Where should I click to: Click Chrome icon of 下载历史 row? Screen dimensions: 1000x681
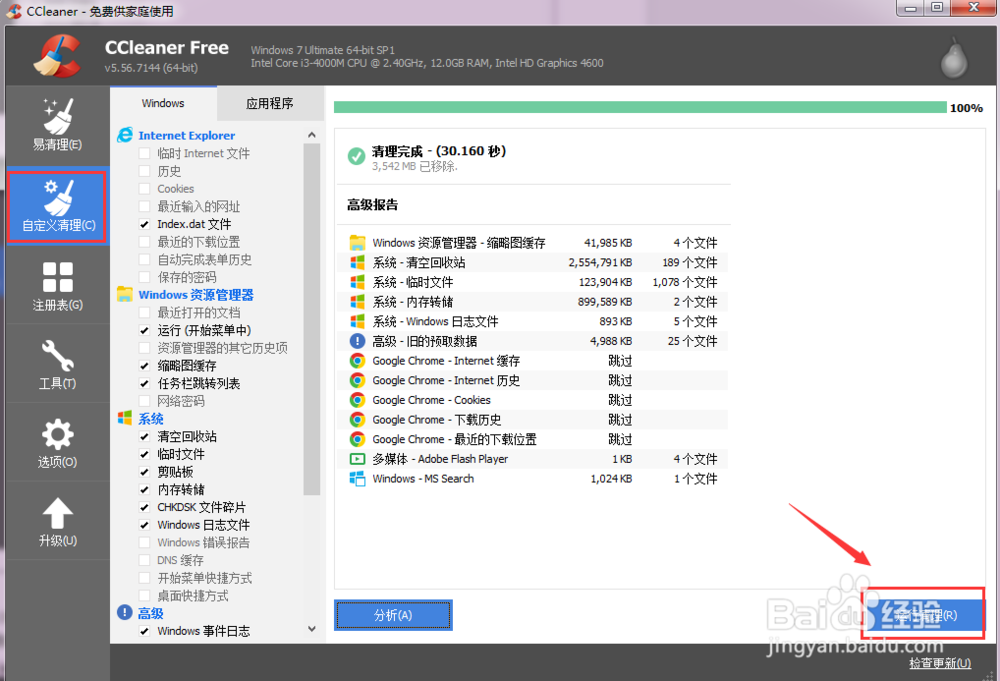tap(357, 420)
